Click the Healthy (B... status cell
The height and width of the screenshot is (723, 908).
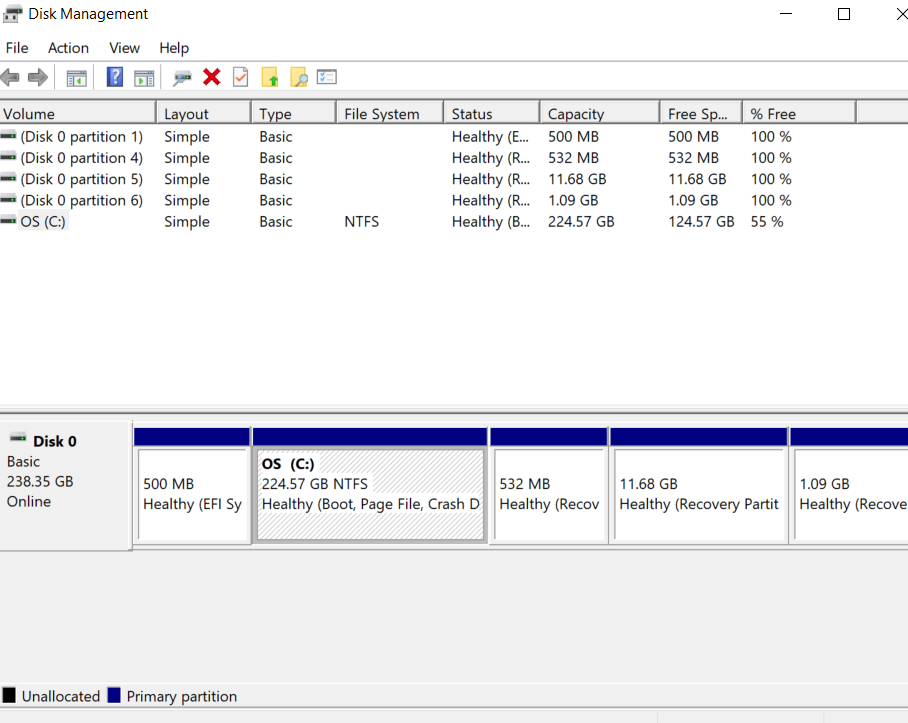click(490, 222)
